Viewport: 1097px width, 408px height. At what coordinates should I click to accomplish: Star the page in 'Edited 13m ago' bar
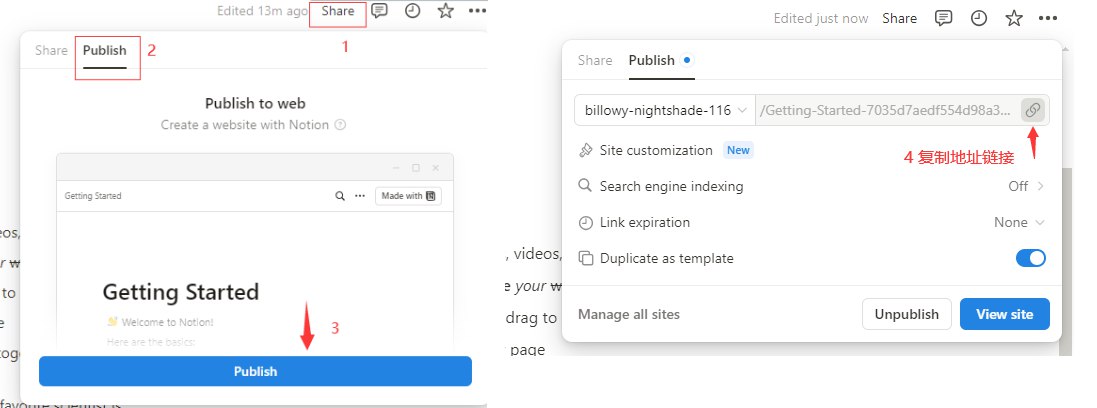pyautogui.click(x=446, y=11)
